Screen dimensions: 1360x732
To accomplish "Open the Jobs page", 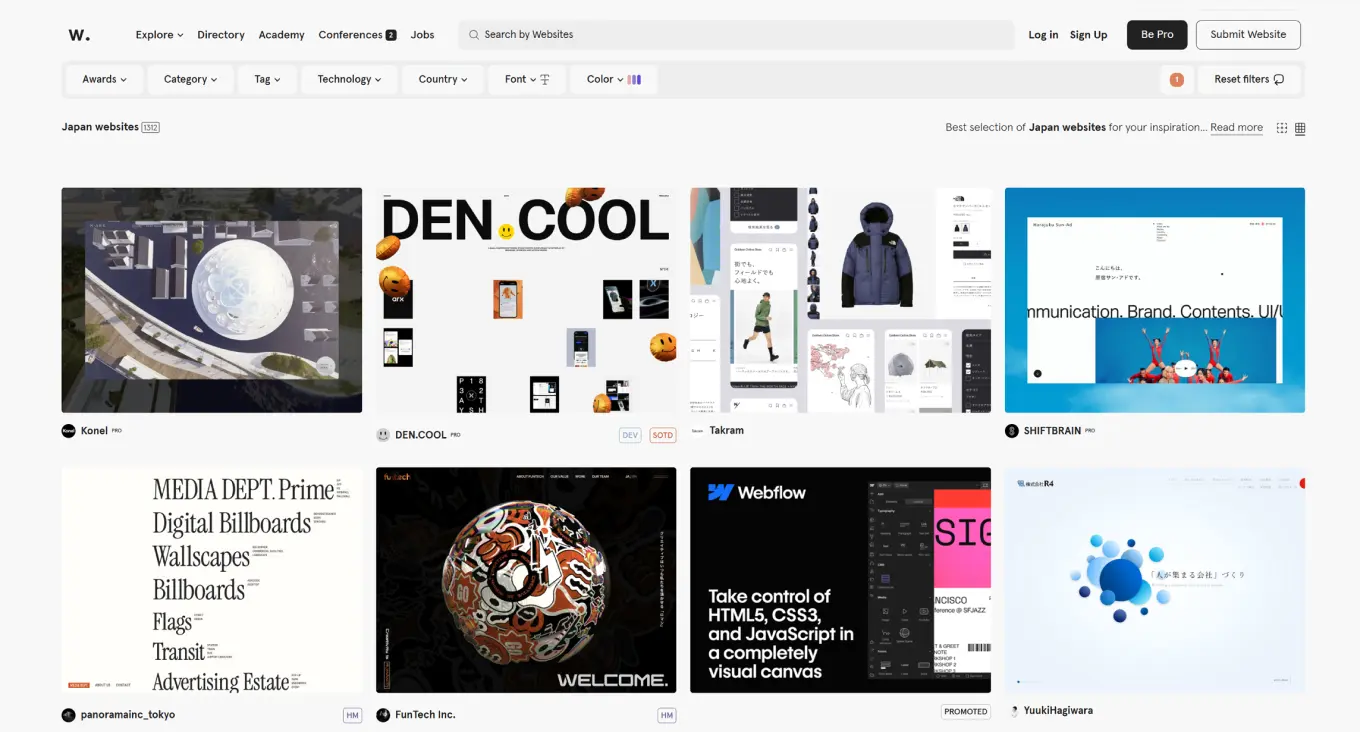I will (x=423, y=35).
